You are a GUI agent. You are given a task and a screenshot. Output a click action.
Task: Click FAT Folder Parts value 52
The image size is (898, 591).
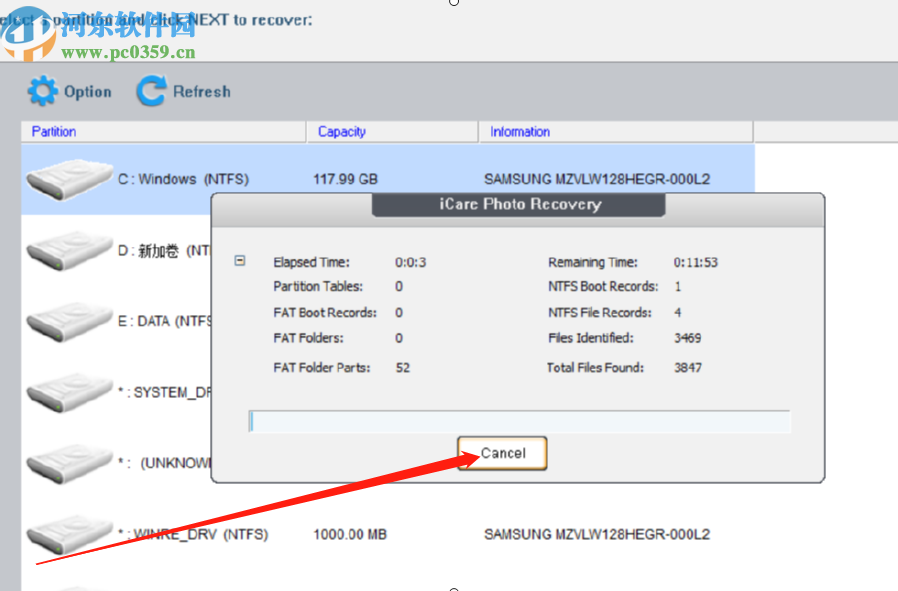tap(403, 368)
